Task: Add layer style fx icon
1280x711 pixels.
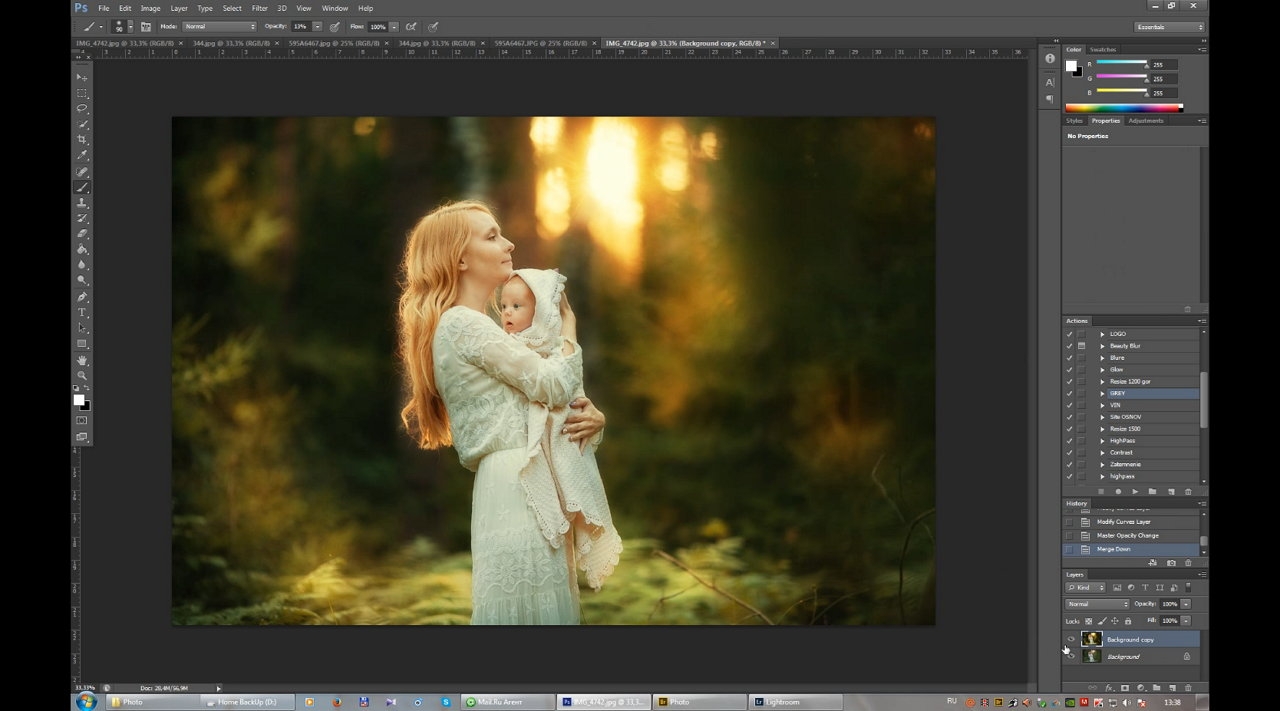Action: pyautogui.click(x=1109, y=688)
